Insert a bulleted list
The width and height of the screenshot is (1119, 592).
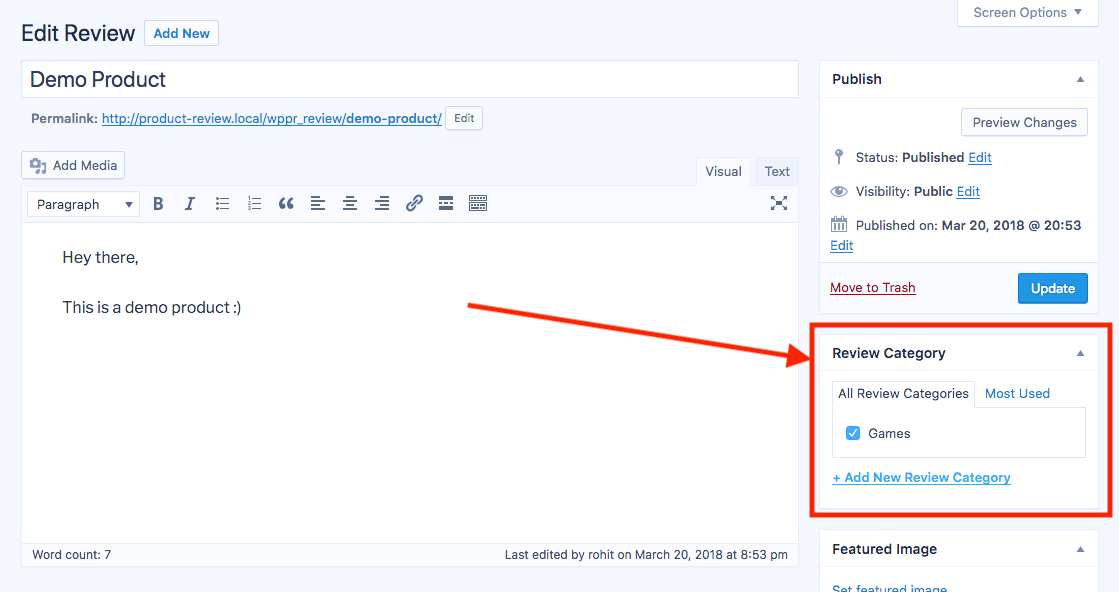pos(222,204)
